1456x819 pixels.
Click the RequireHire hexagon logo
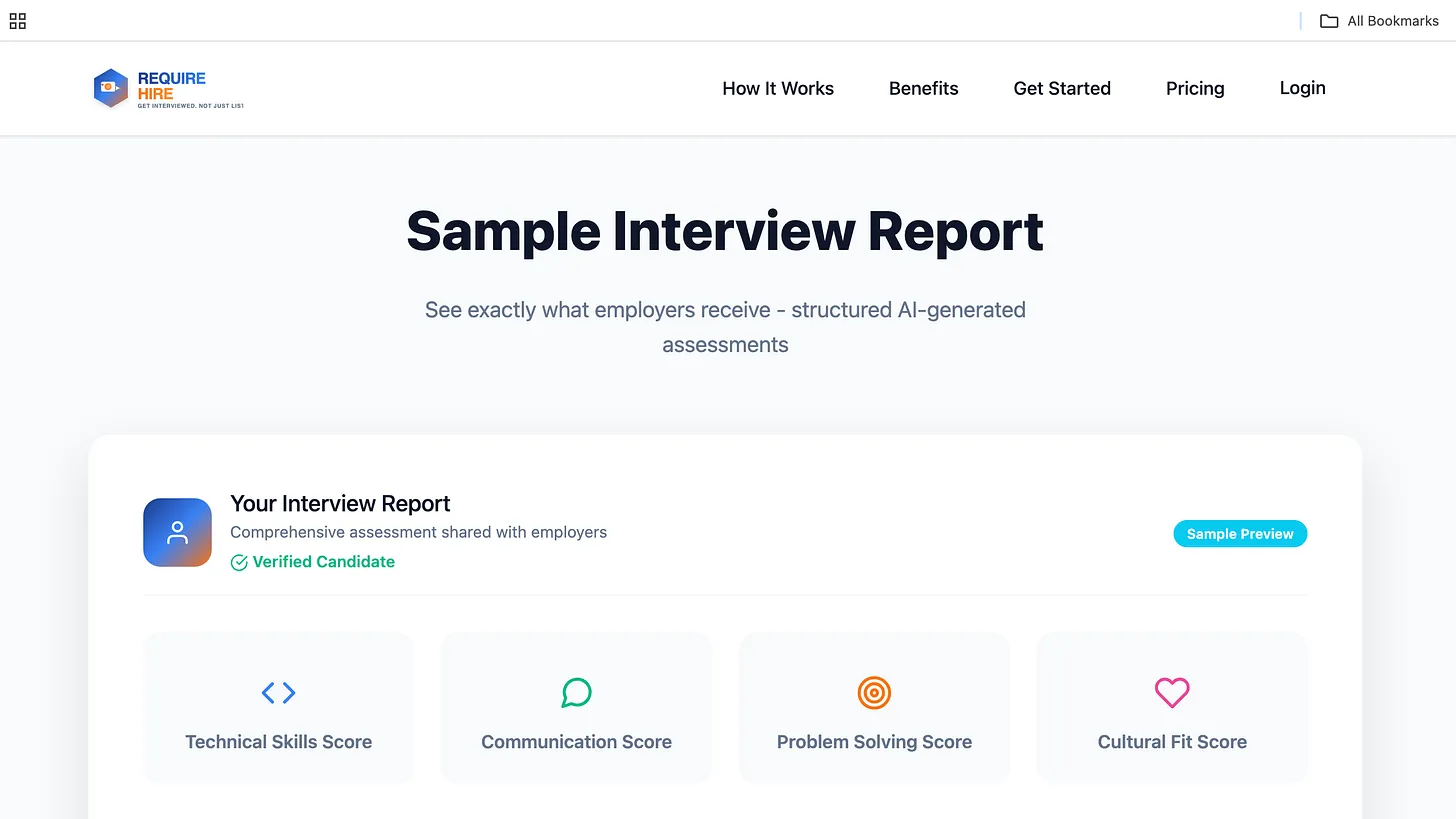111,88
